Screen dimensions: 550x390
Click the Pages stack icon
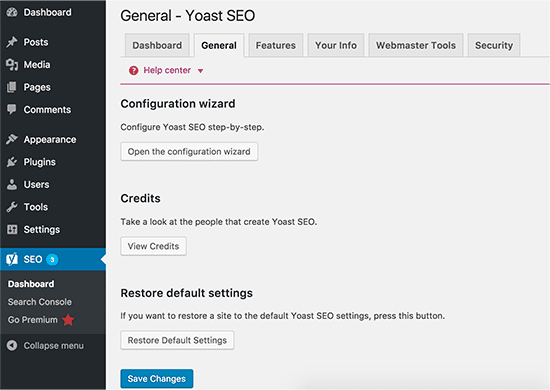tap(12, 87)
